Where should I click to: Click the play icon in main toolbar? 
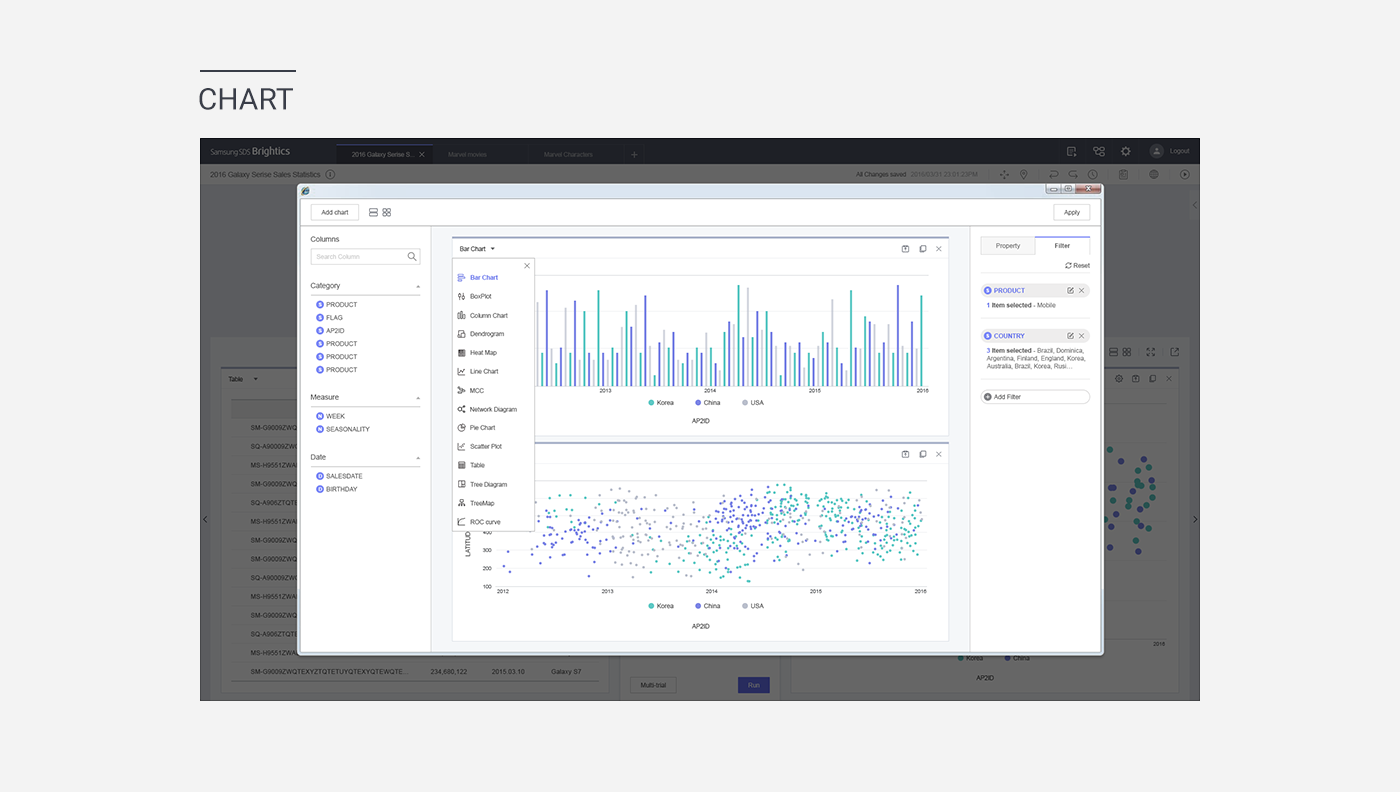(x=1185, y=175)
